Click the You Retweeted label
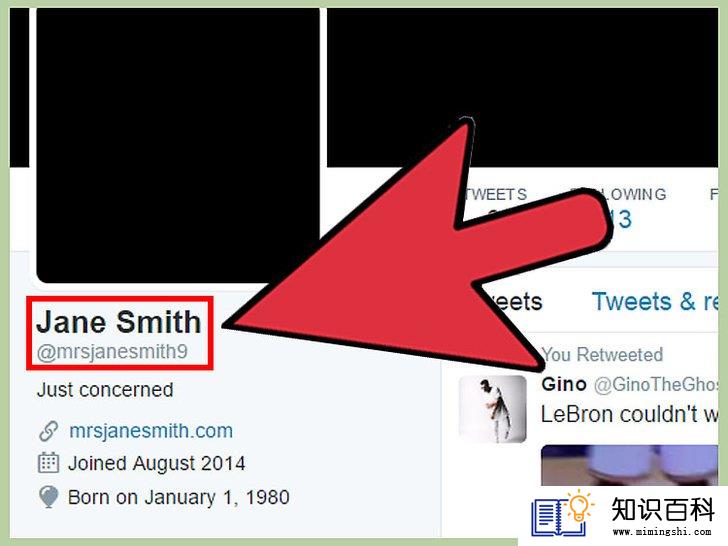Screen dimensions: 728x546 point(602,355)
